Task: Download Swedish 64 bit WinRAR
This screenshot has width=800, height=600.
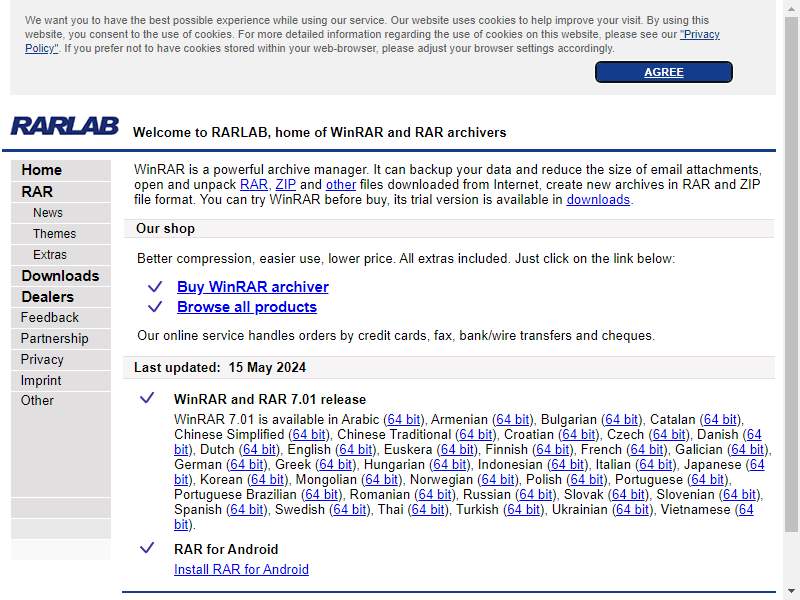Action: click(x=350, y=510)
